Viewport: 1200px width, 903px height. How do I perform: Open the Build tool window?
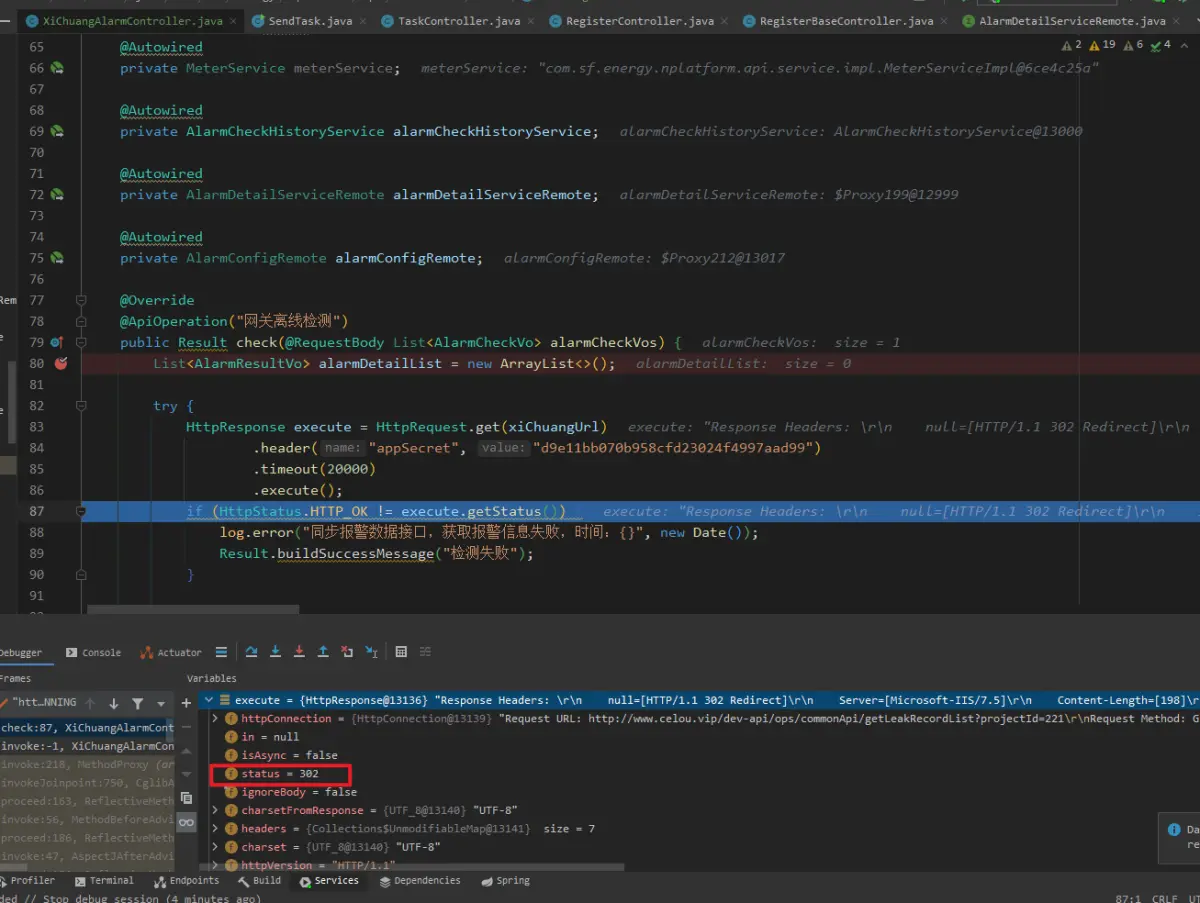[260, 880]
